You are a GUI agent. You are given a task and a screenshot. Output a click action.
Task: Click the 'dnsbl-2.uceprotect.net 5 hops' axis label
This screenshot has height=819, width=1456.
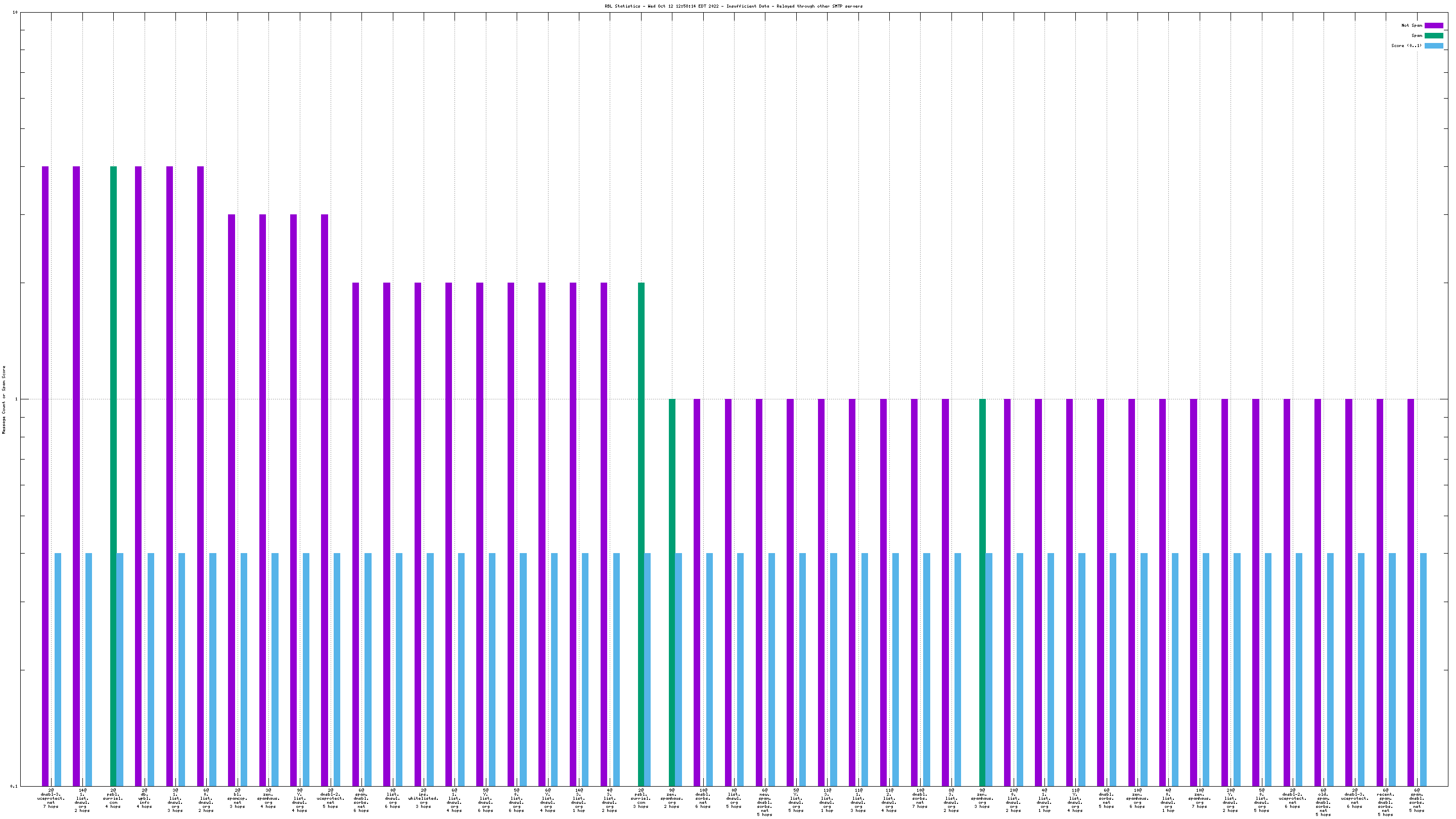pyautogui.click(x=330, y=798)
